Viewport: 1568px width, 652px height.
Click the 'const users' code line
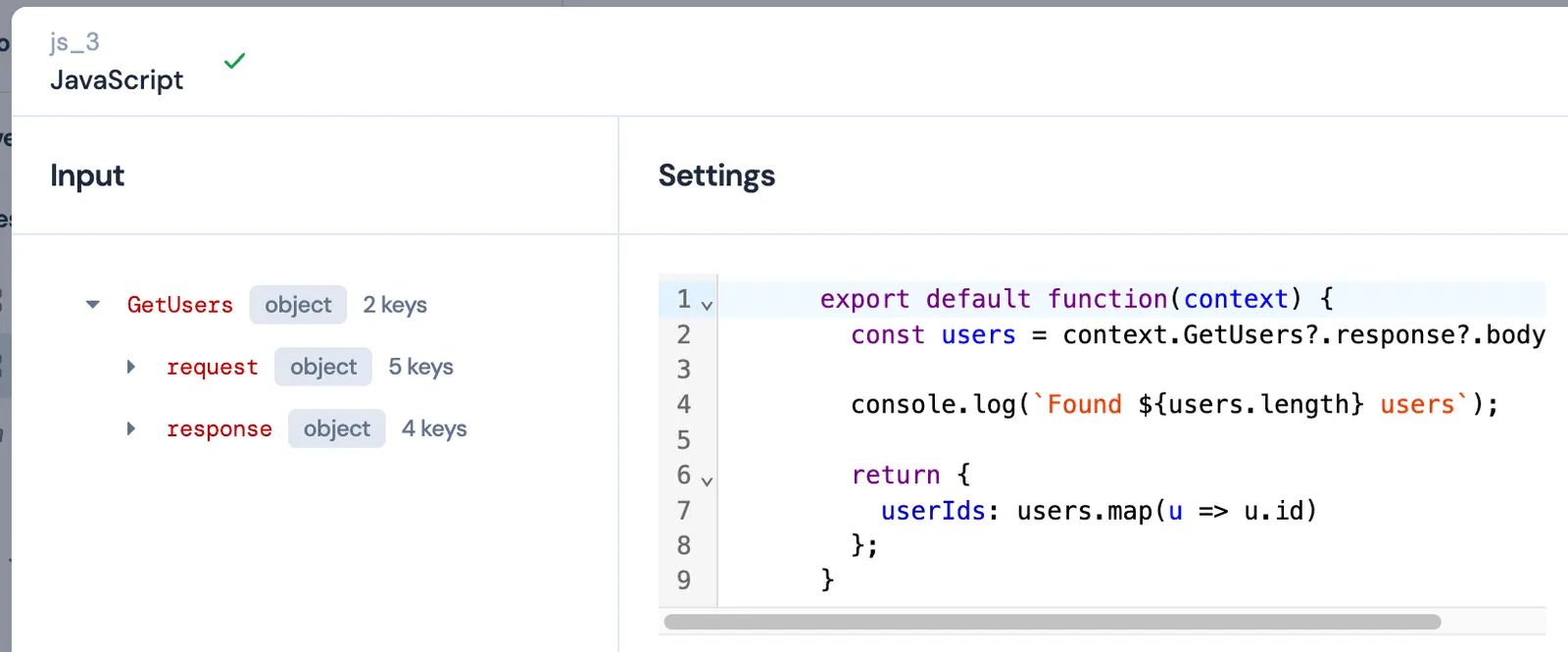[1198, 334]
